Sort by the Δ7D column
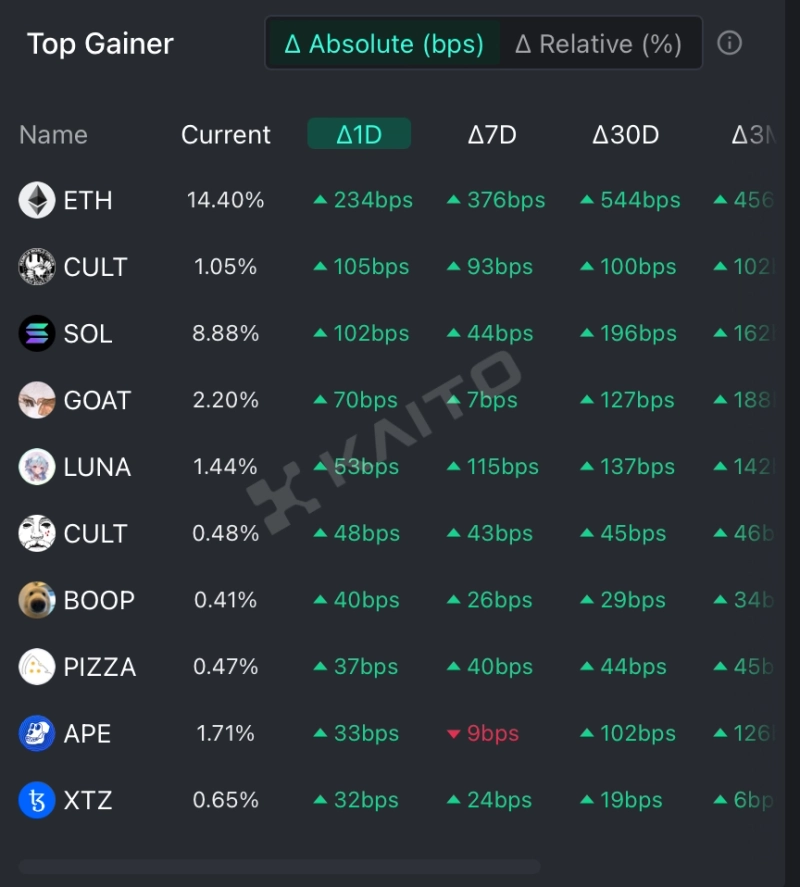The image size is (800, 887). click(x=492, y=135)
